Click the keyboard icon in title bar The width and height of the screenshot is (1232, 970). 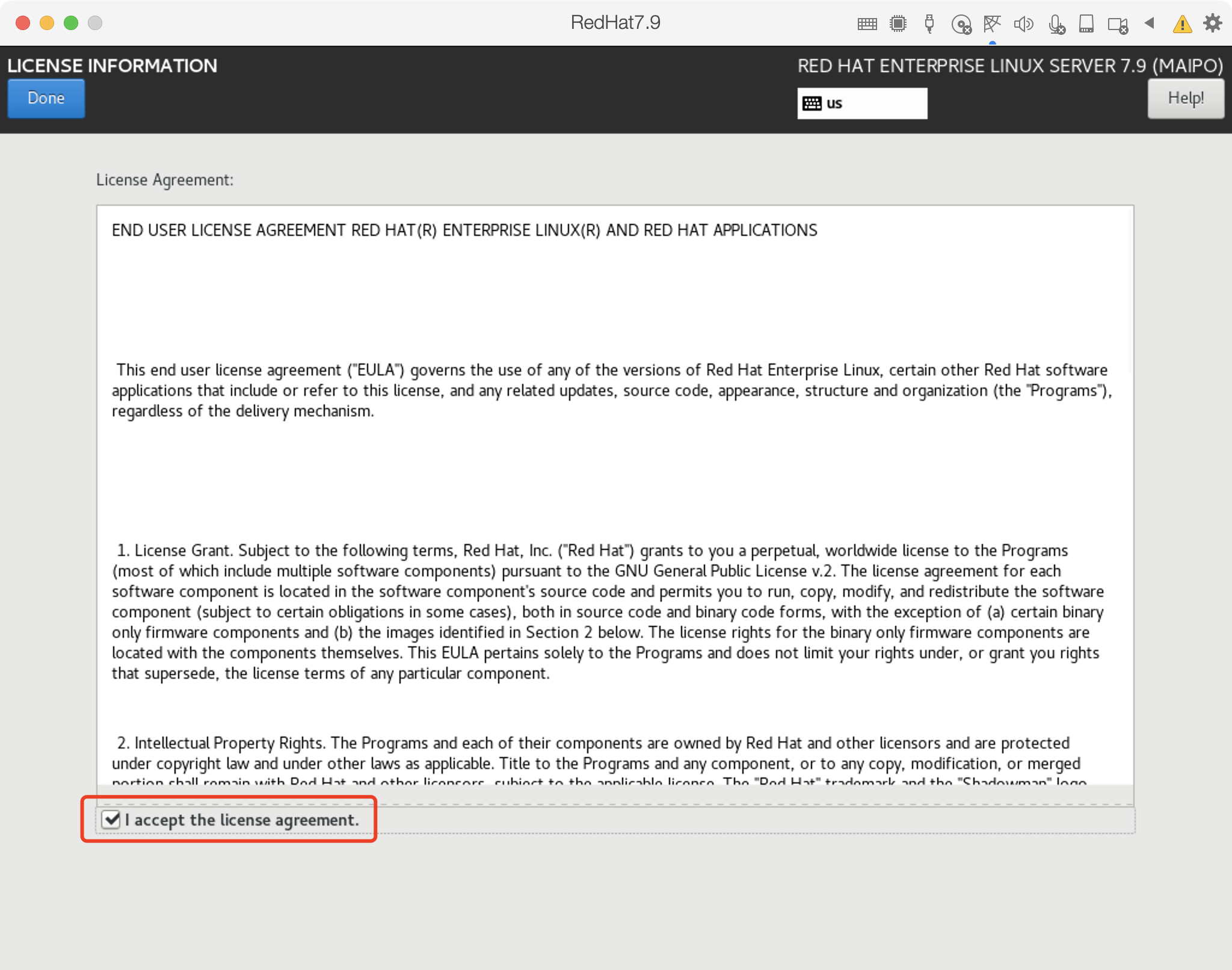[x=867, y=24]
